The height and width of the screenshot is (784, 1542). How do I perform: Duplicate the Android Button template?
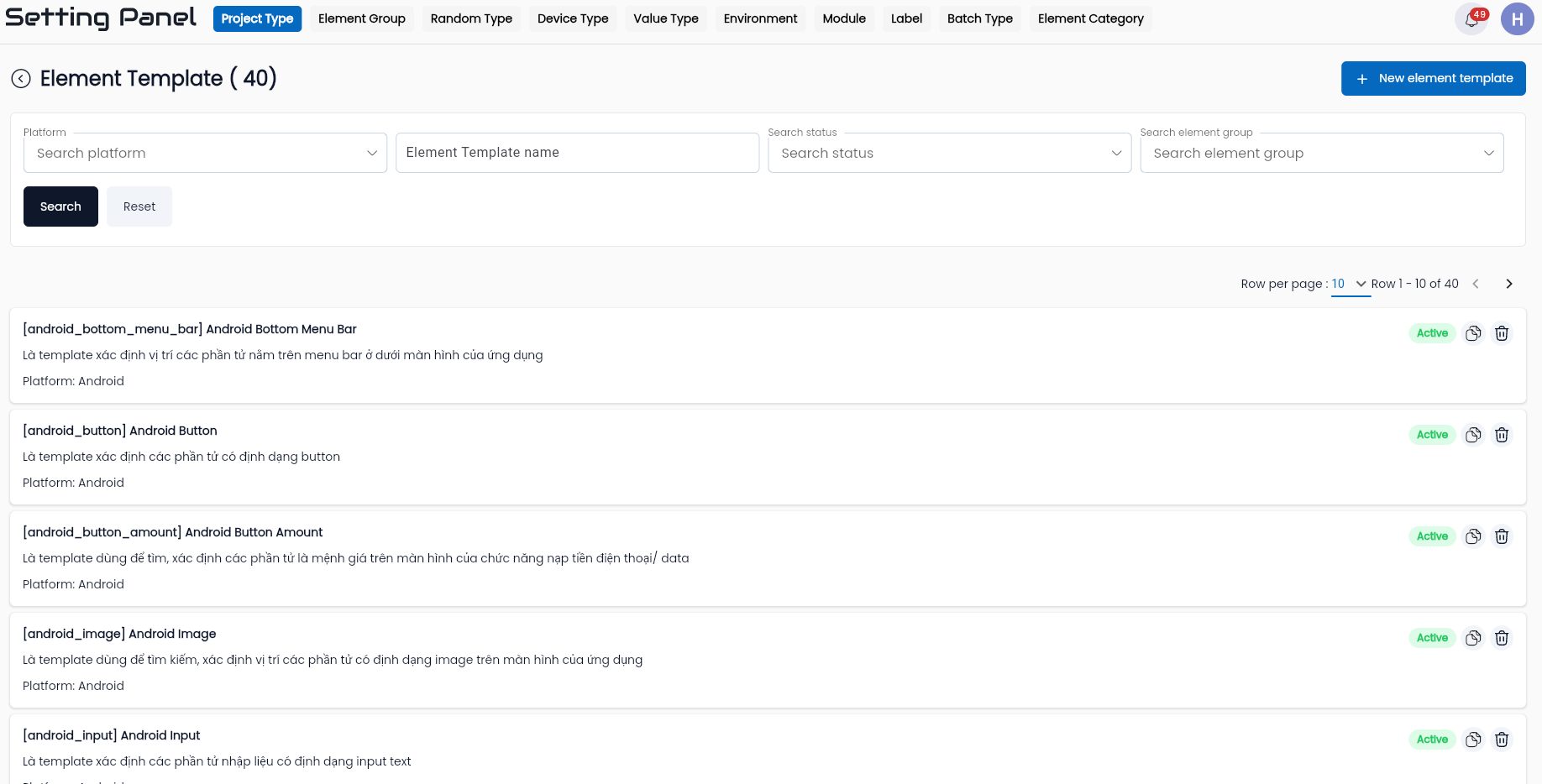coord(1473,435)
